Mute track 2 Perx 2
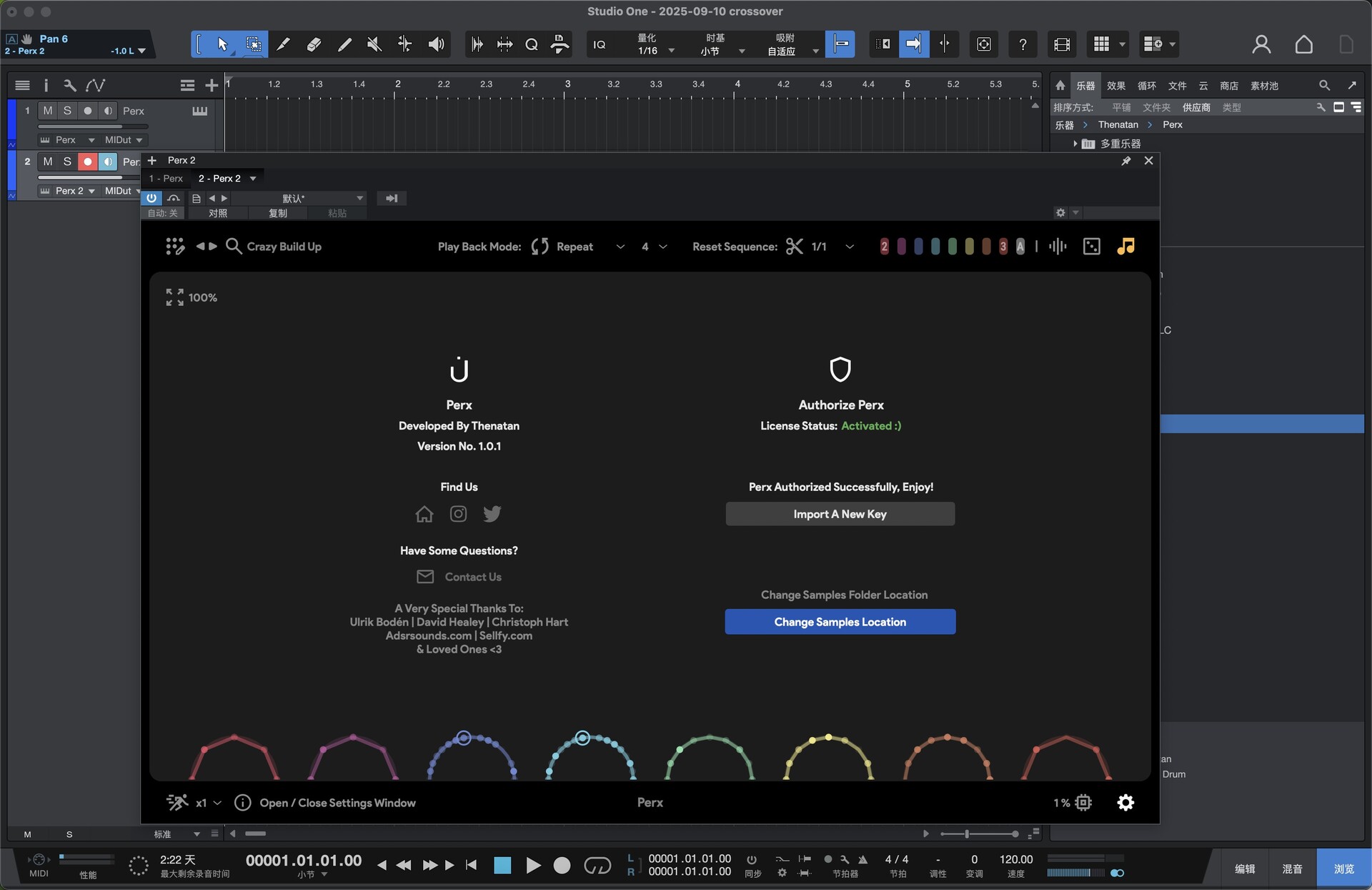 48,162
